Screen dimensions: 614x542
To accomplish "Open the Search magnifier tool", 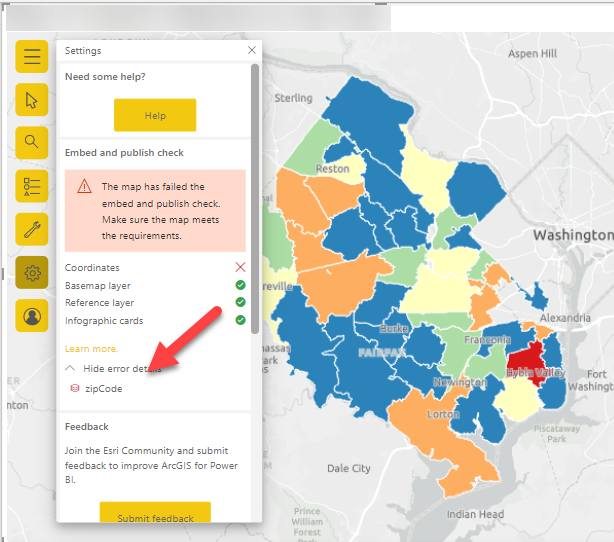I will click(32, 143).
